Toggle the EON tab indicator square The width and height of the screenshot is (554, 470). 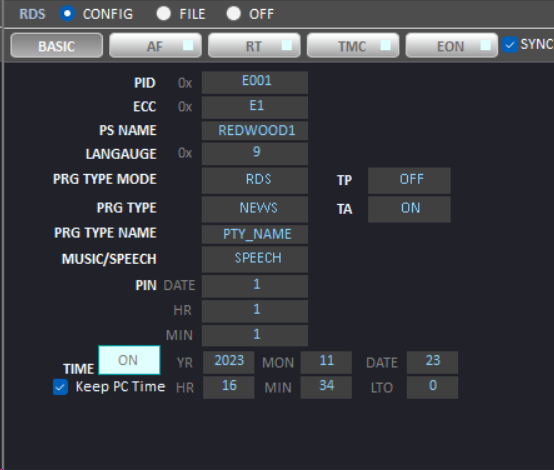click(x=486, y=45)
